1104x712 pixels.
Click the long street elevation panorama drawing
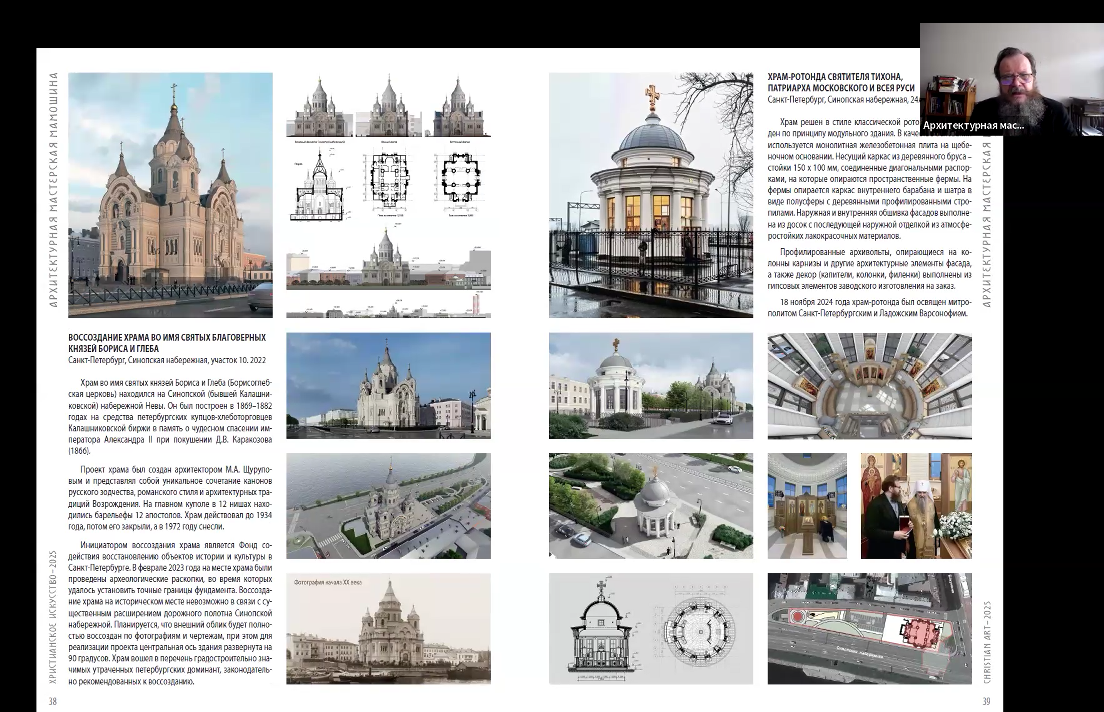pyautogui.click(x=389, y=260)
